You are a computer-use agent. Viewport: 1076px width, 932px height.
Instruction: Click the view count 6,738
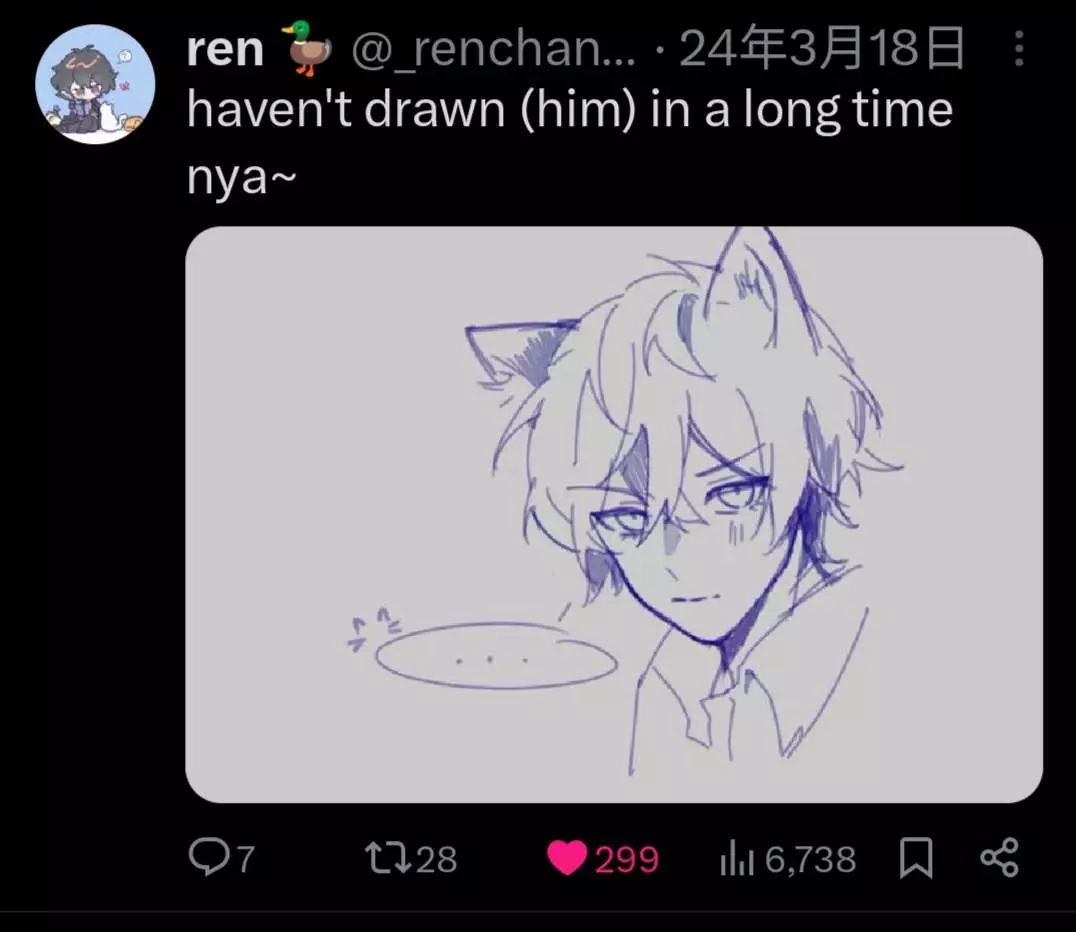810,859
